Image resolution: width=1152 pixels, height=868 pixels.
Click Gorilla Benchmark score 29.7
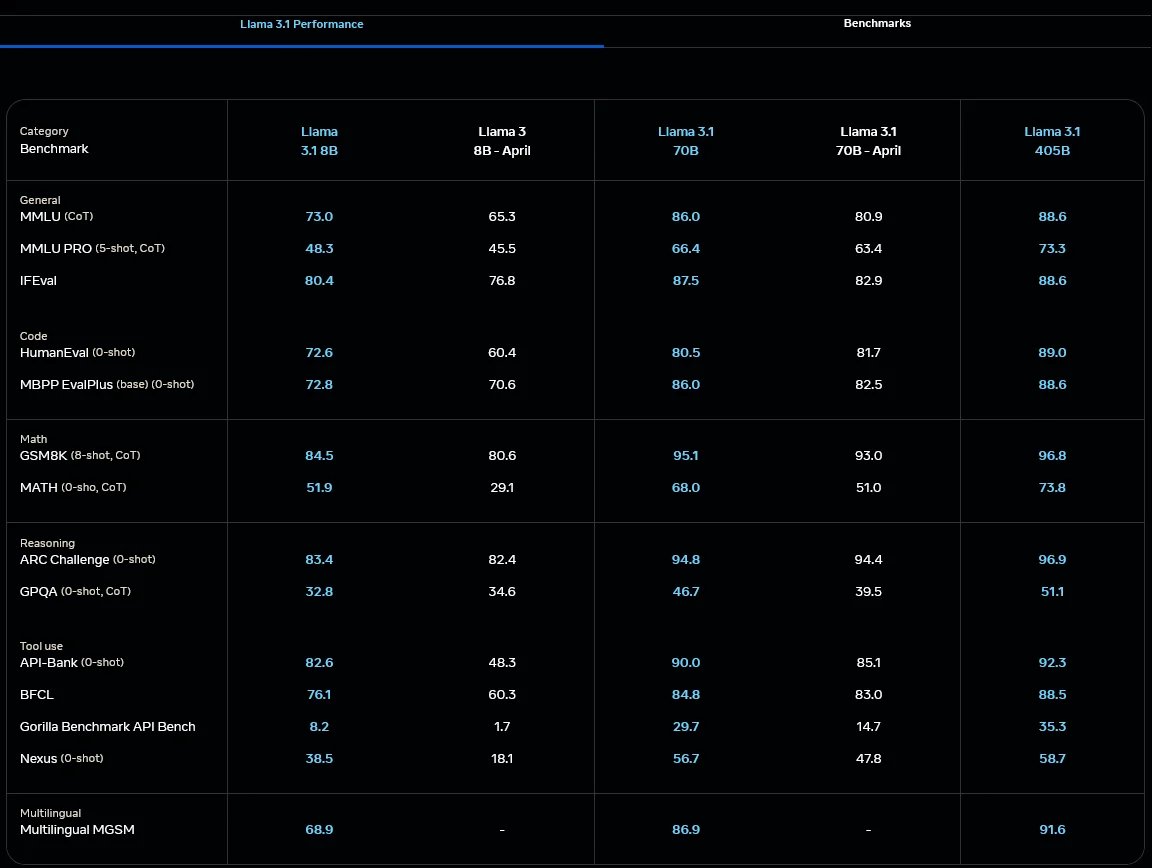coord(685,727)
